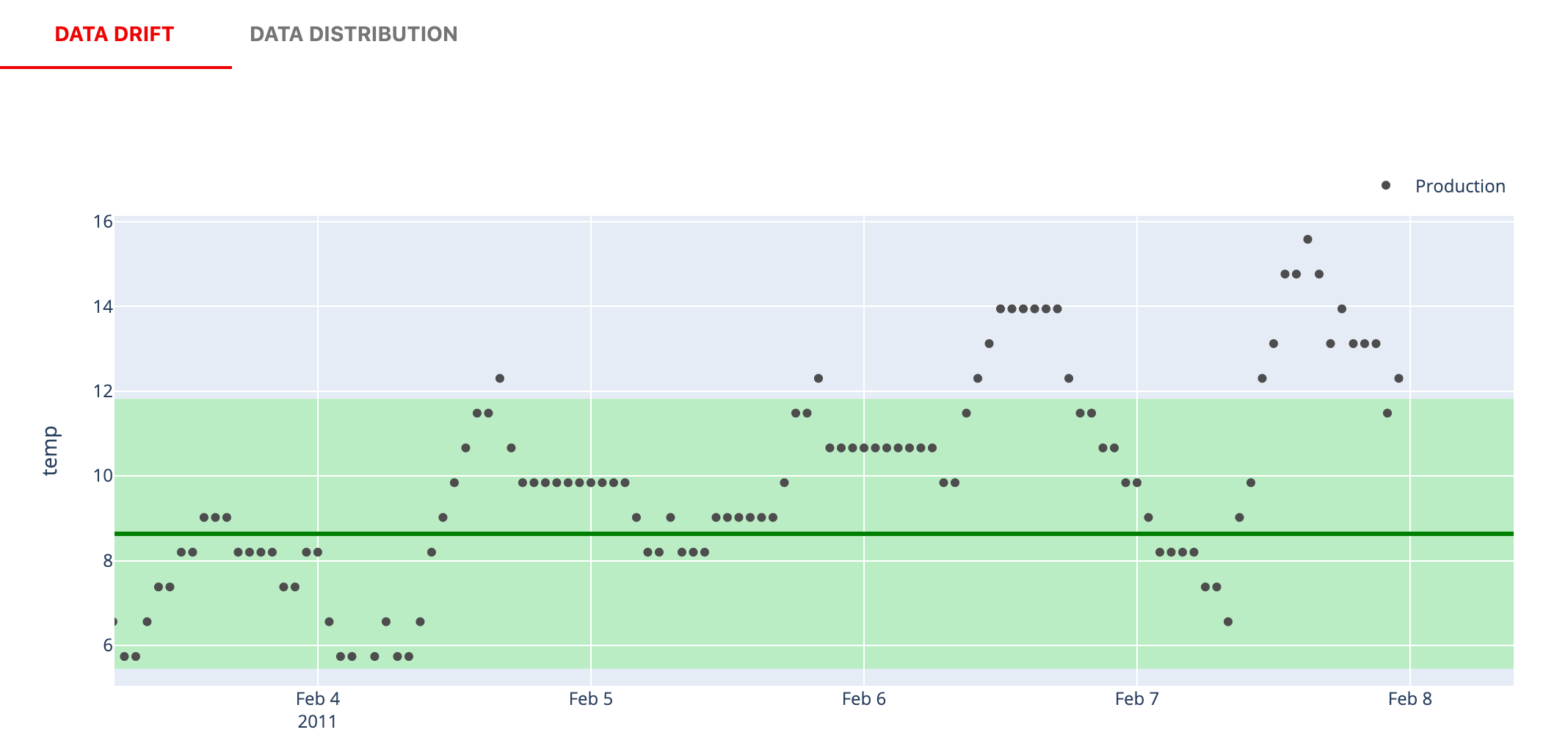Screen dimensions: 1568x749
Task: Click the Feb 6 x-axis label
Action: 864,699
